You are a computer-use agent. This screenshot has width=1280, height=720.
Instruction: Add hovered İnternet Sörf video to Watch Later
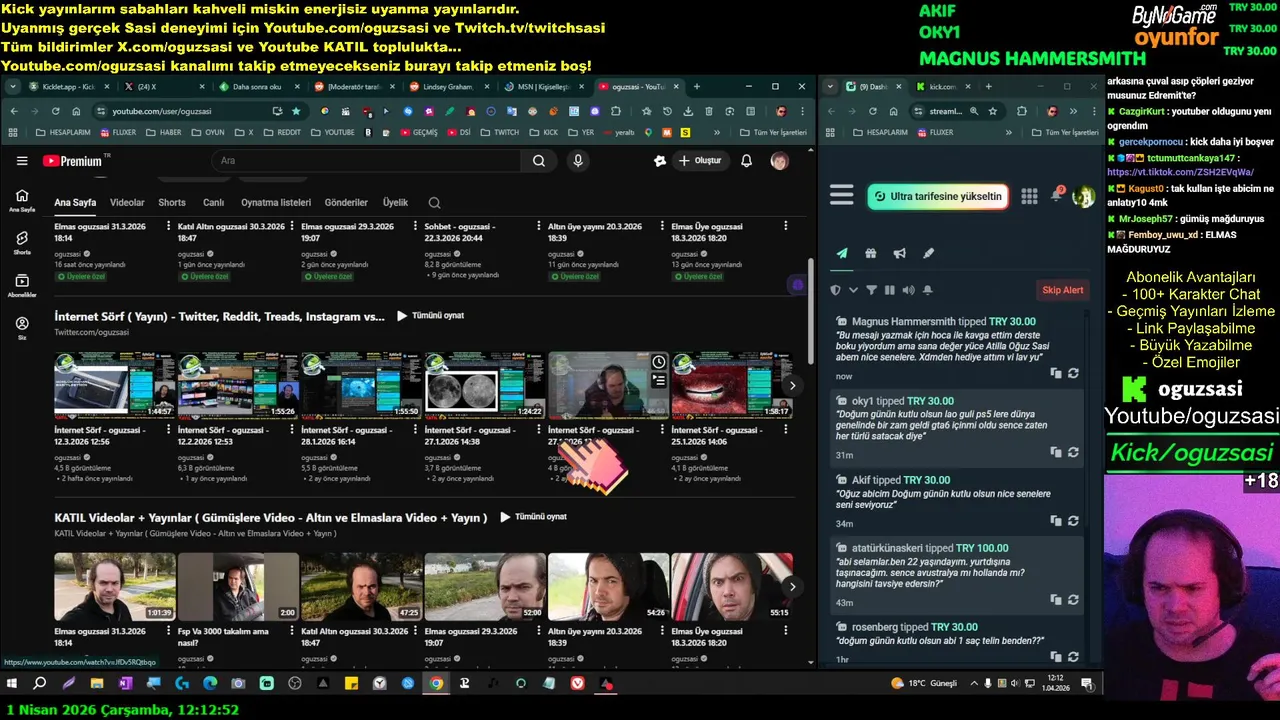[658, 362]
